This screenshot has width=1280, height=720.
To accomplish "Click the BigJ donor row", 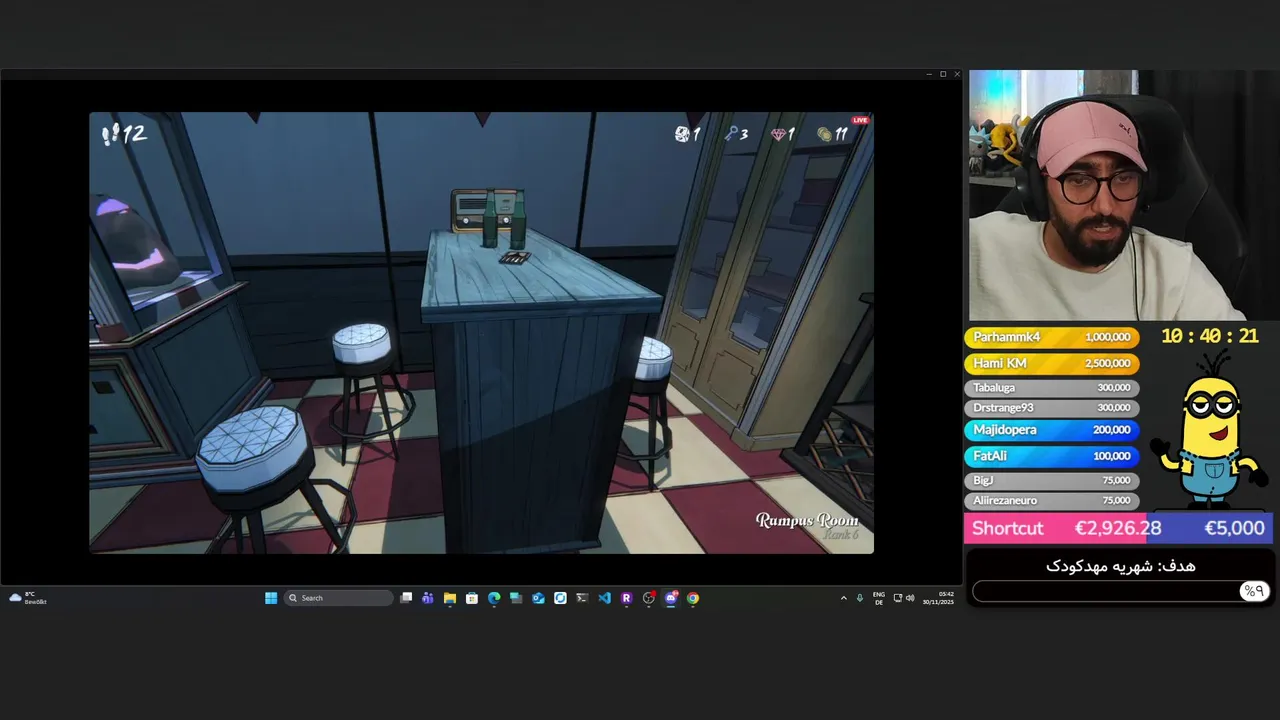I will [x=1051, y=480].
